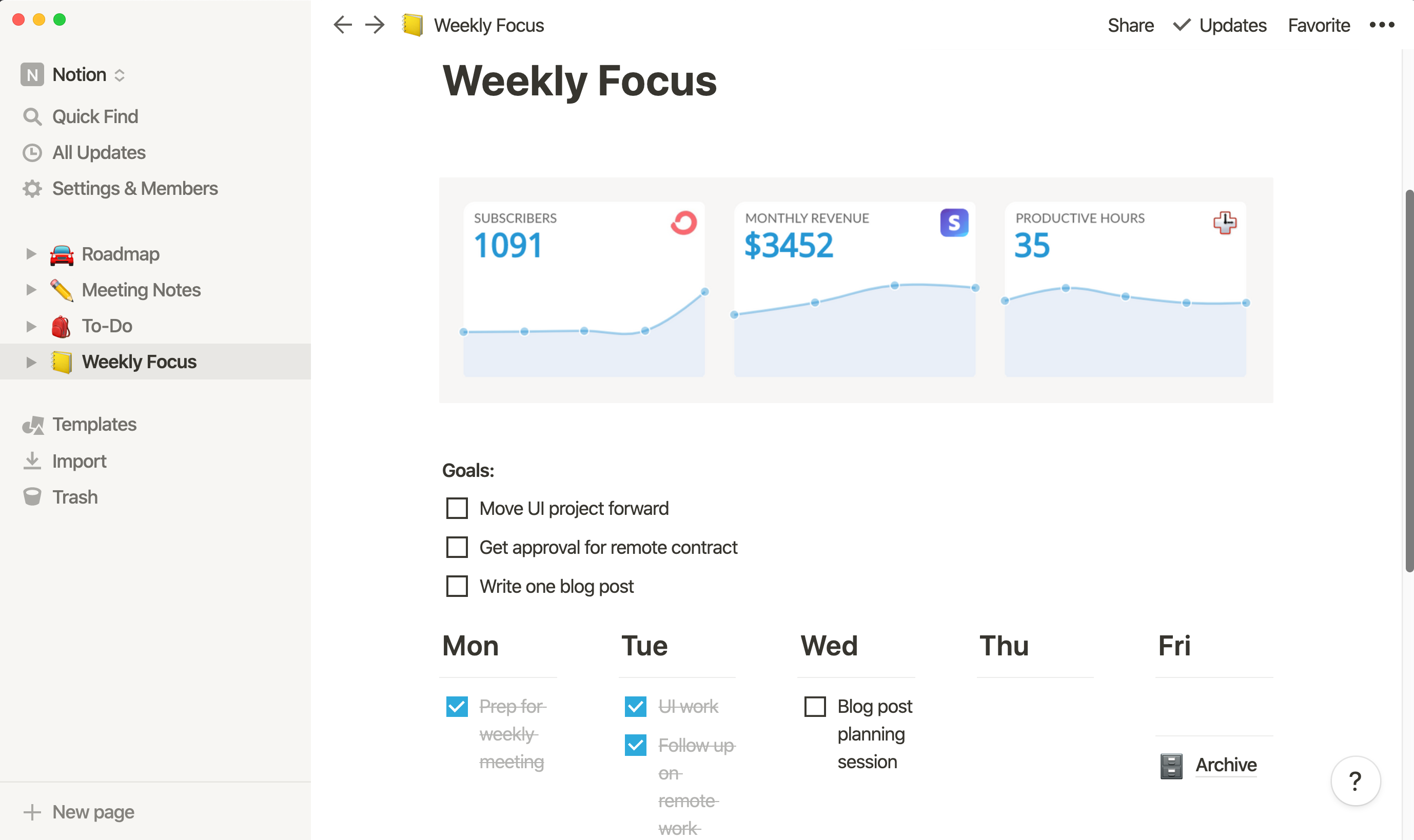Click the Productive Hours add icon
Image resolution: width=1414 pixels, height=840 pixels.
[x=1224, y=223]
